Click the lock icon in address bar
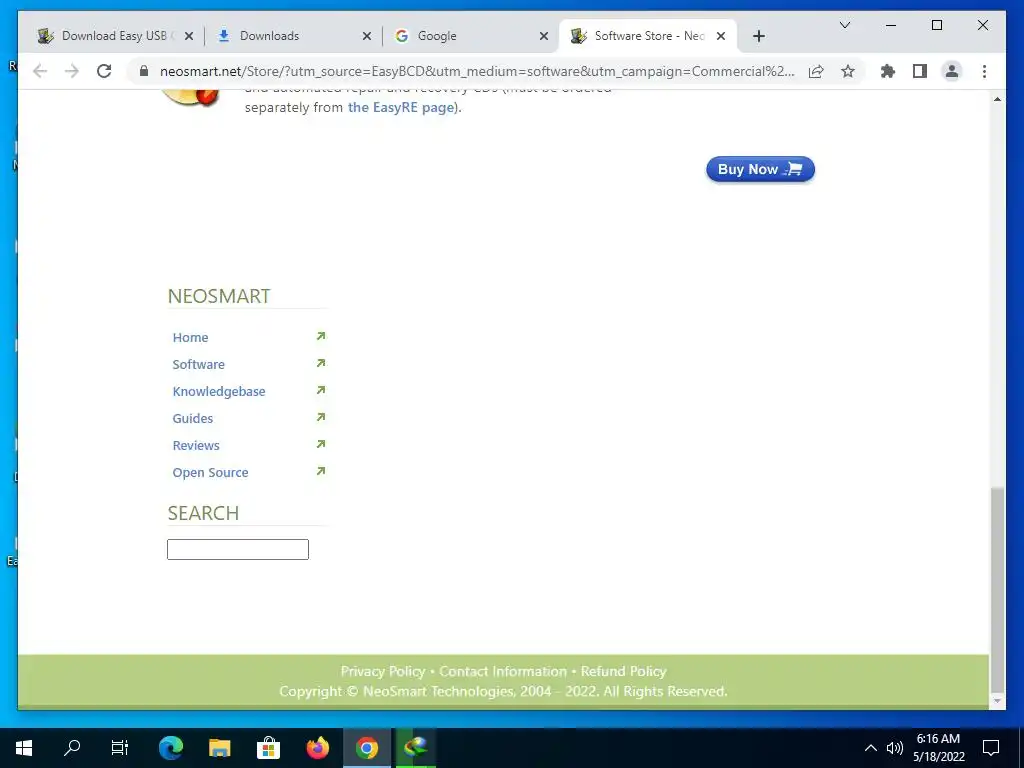The height and width of the screenshot is (768, 1024). 144,71
